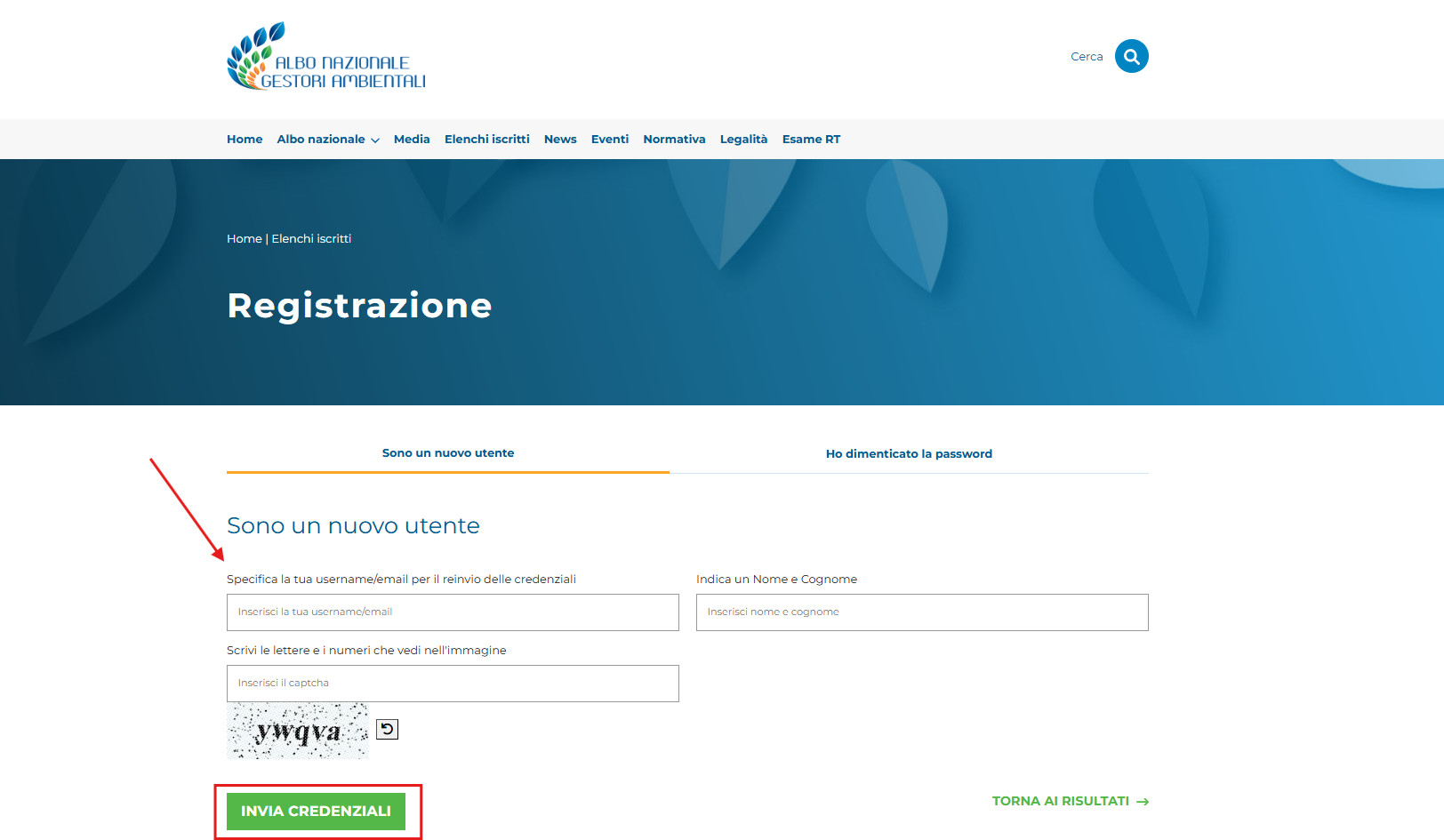Go to the Normativa section
This screenshot has height=840, width=1444.
pos(674,140)
